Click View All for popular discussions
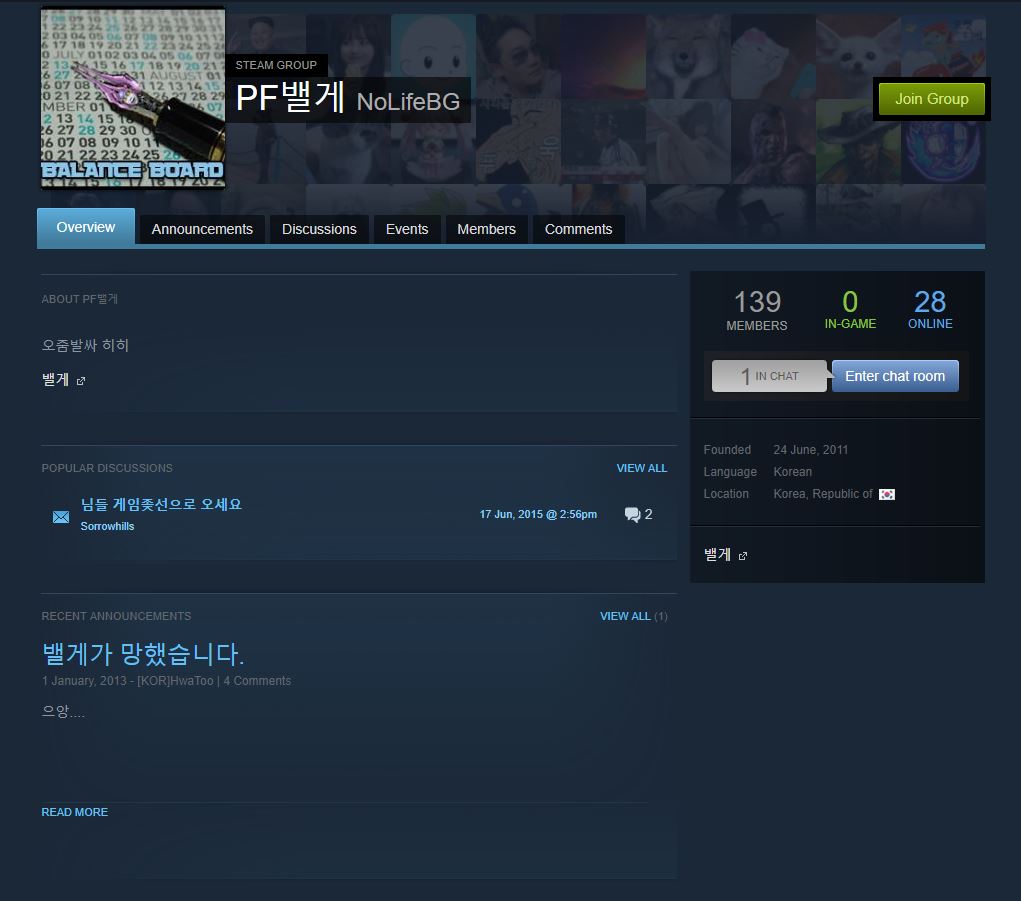 (x=641, y=468)
